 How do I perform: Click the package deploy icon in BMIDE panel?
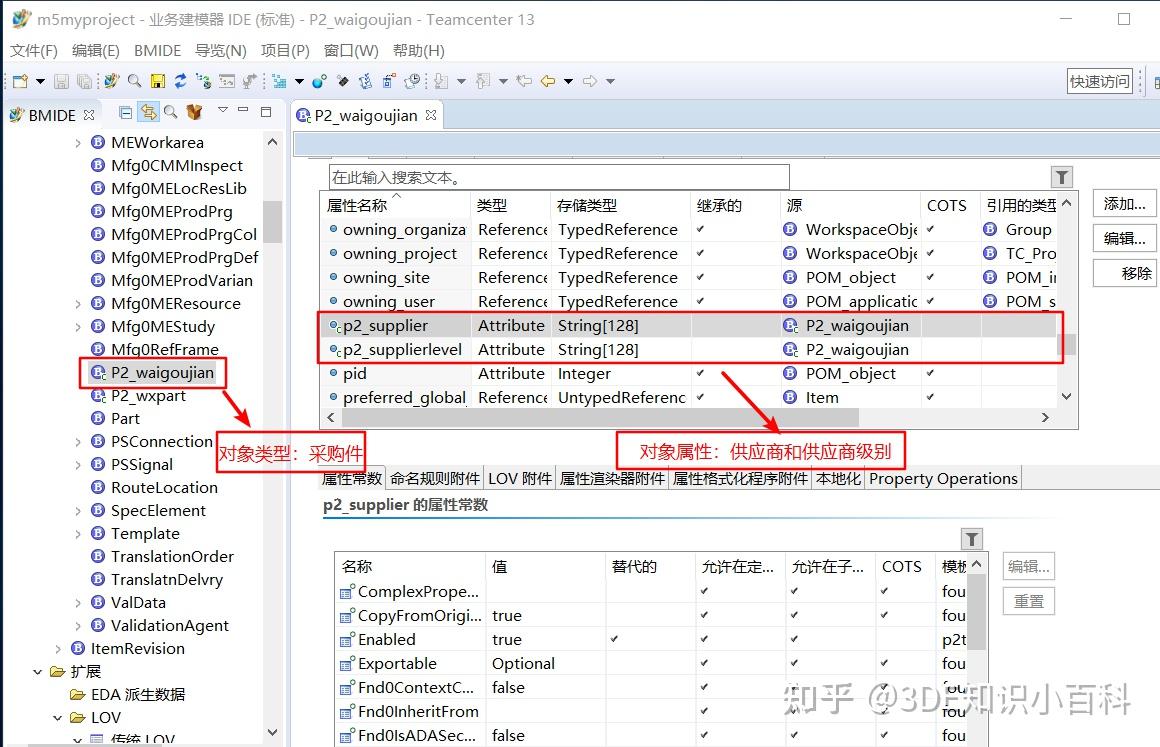click(194, 113)
